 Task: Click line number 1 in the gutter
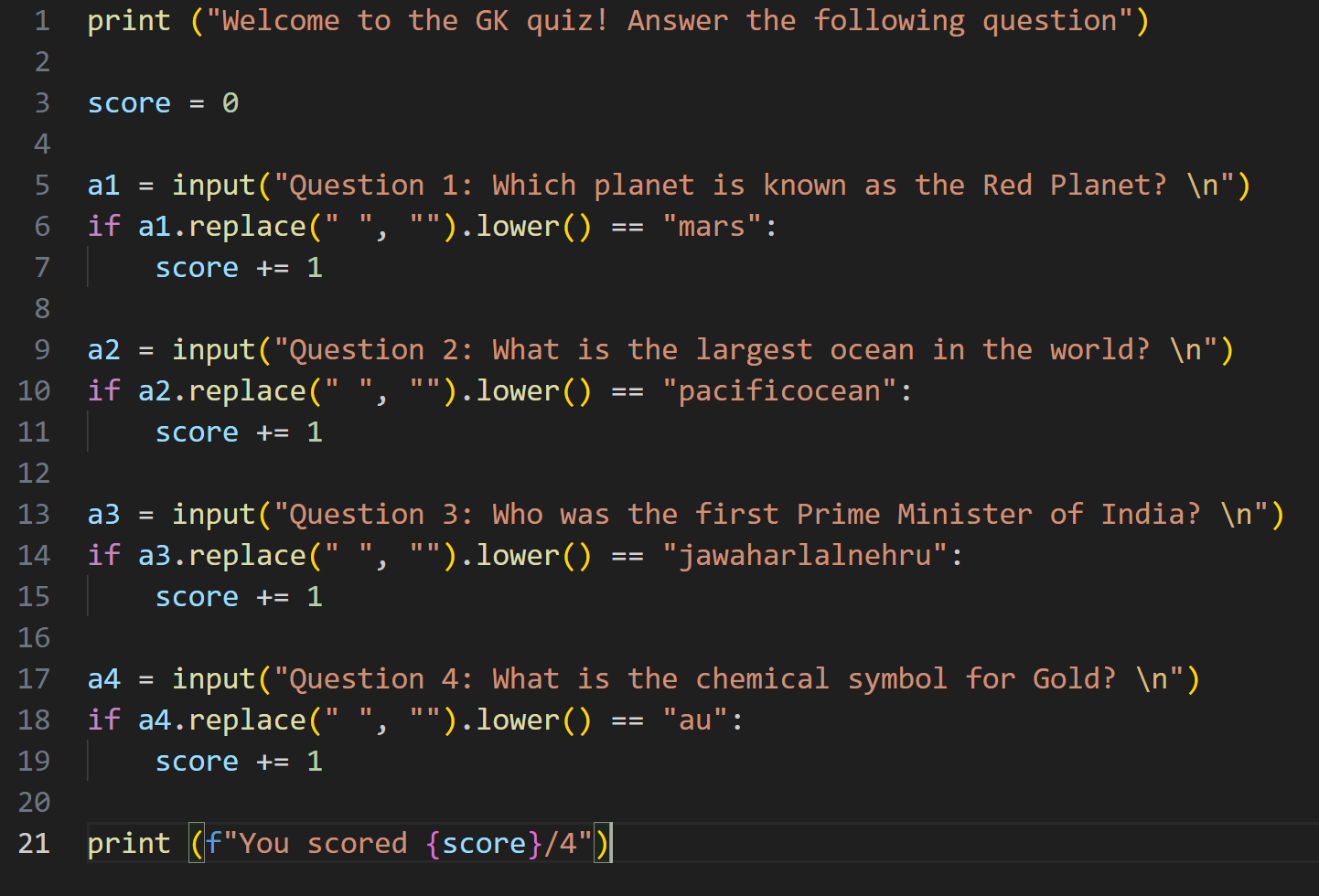tap(42, 21)
